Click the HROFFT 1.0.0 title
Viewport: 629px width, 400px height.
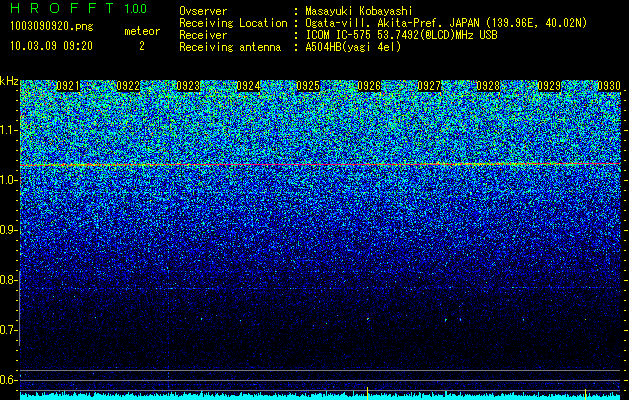(78, 8)
